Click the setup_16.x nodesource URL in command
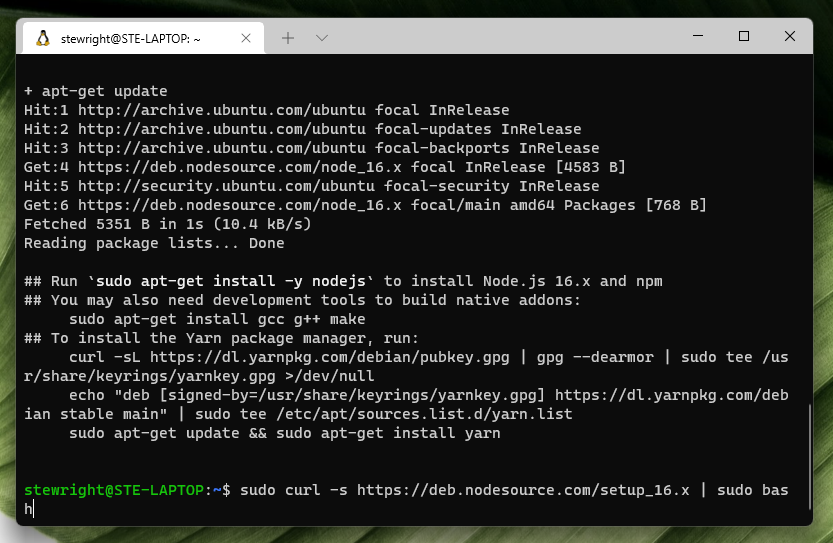Viewport: 833px width, 543px height. 523,490
